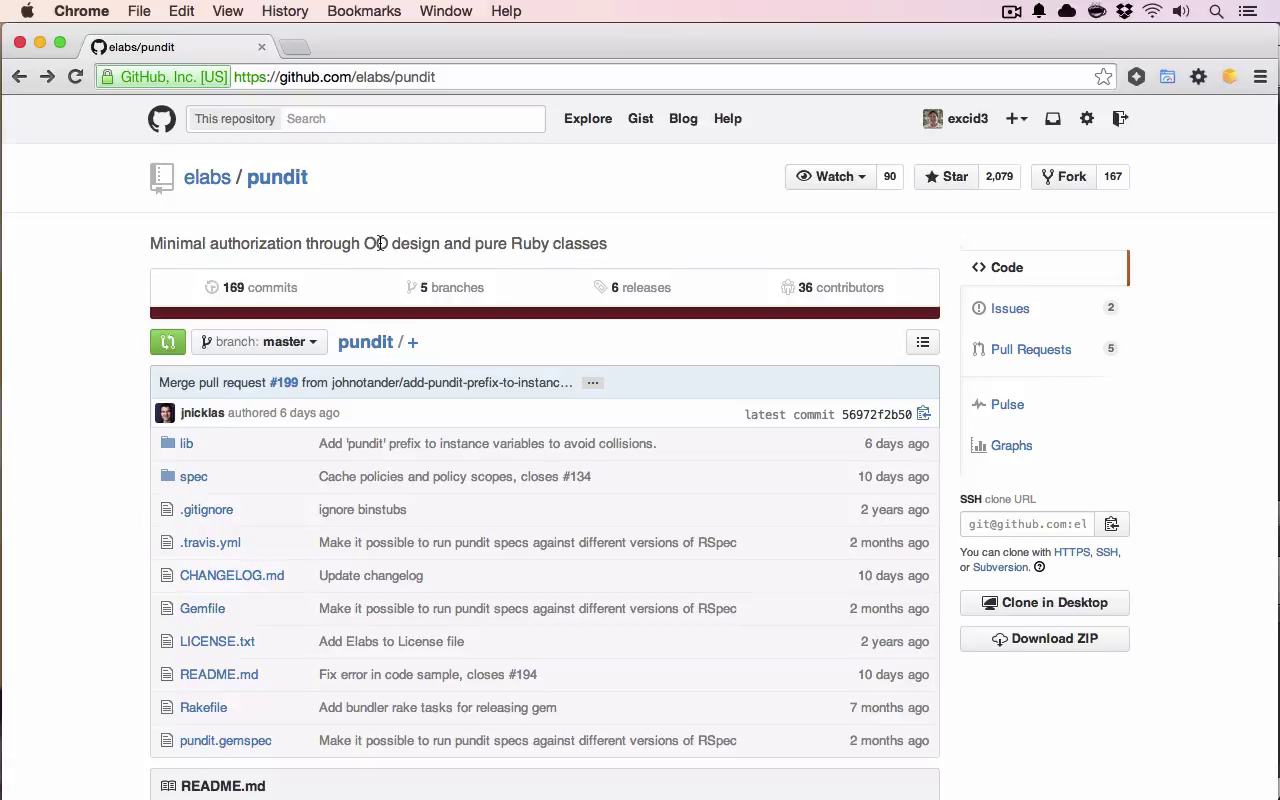
Task: Add a new file with plus link
Action: (x=412, y=342)
